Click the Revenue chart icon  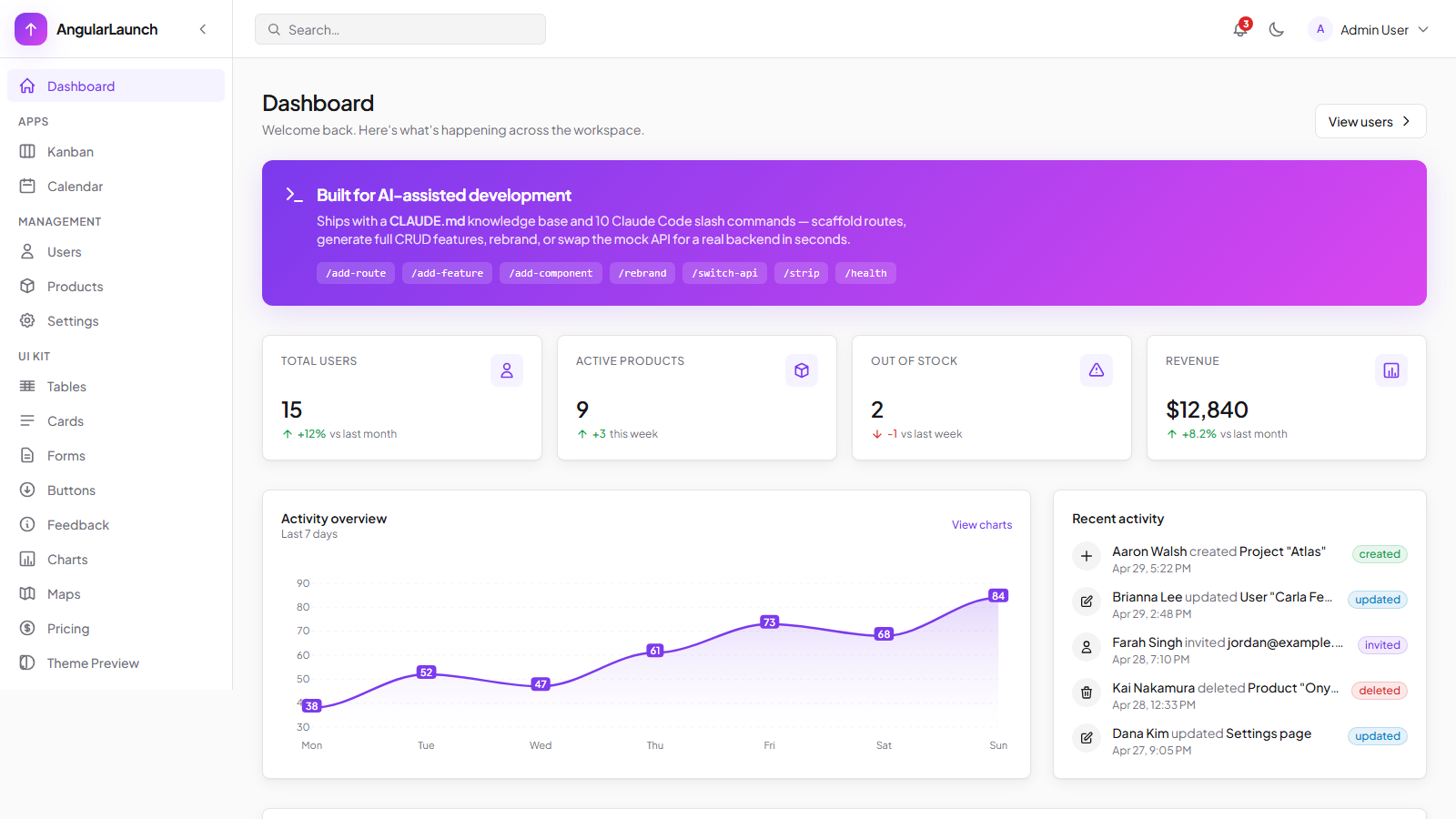(1391, 370)
